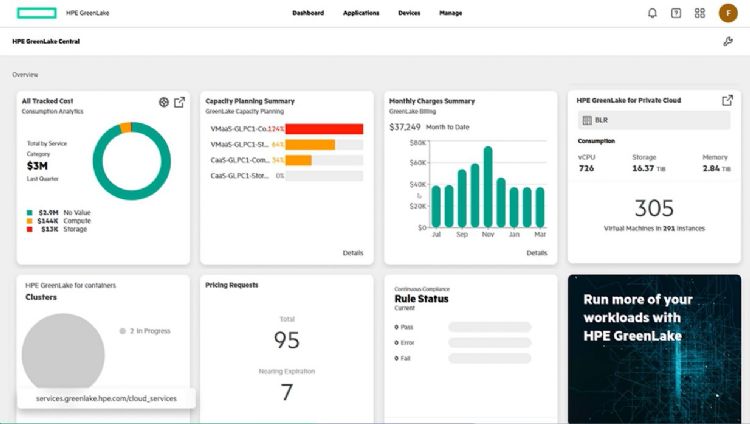The image size is (750, 424).
Task: Click the "Rule Status" heading
Action: [421, 299]
